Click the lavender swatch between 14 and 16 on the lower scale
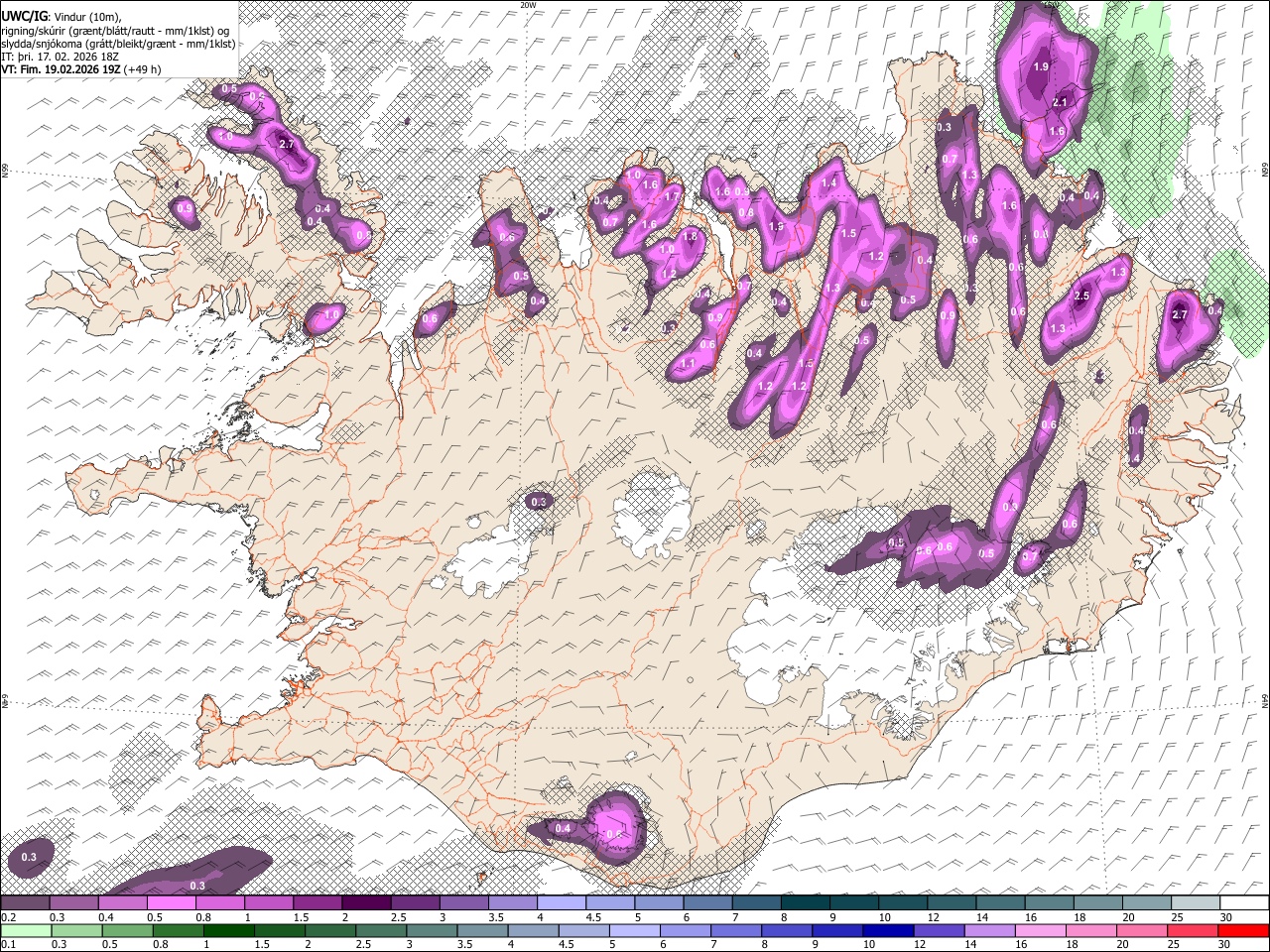 (989, 930)
